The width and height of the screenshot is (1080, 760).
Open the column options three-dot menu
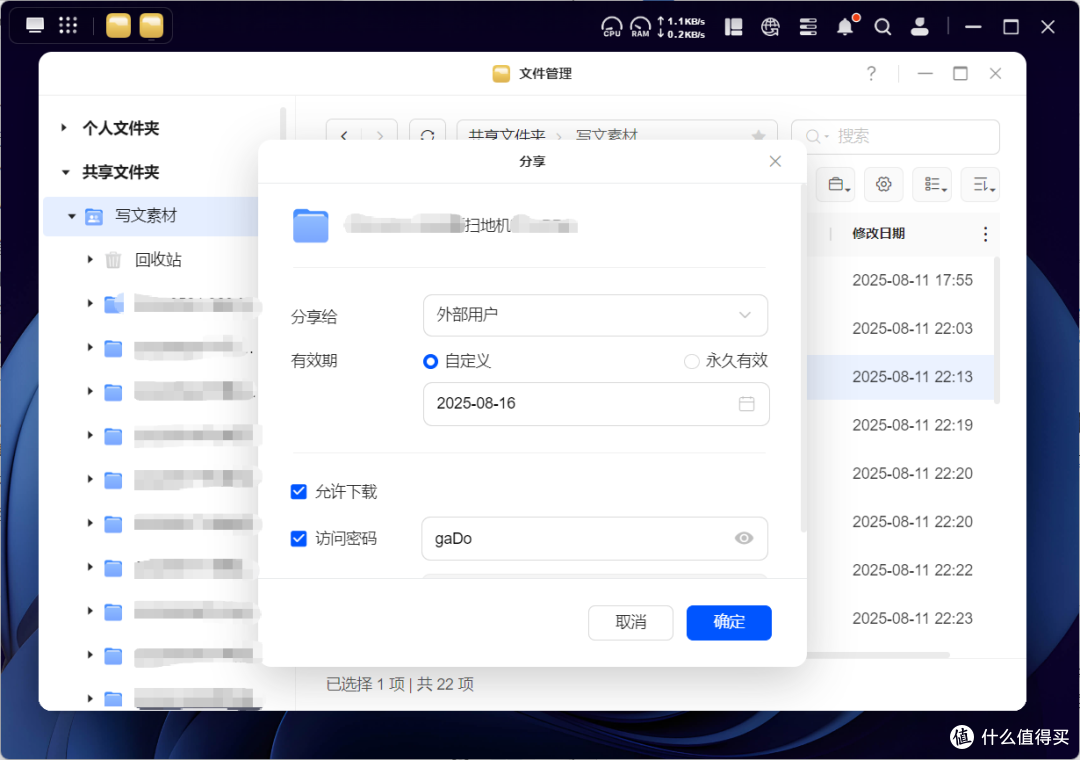[x=985, y=234]
